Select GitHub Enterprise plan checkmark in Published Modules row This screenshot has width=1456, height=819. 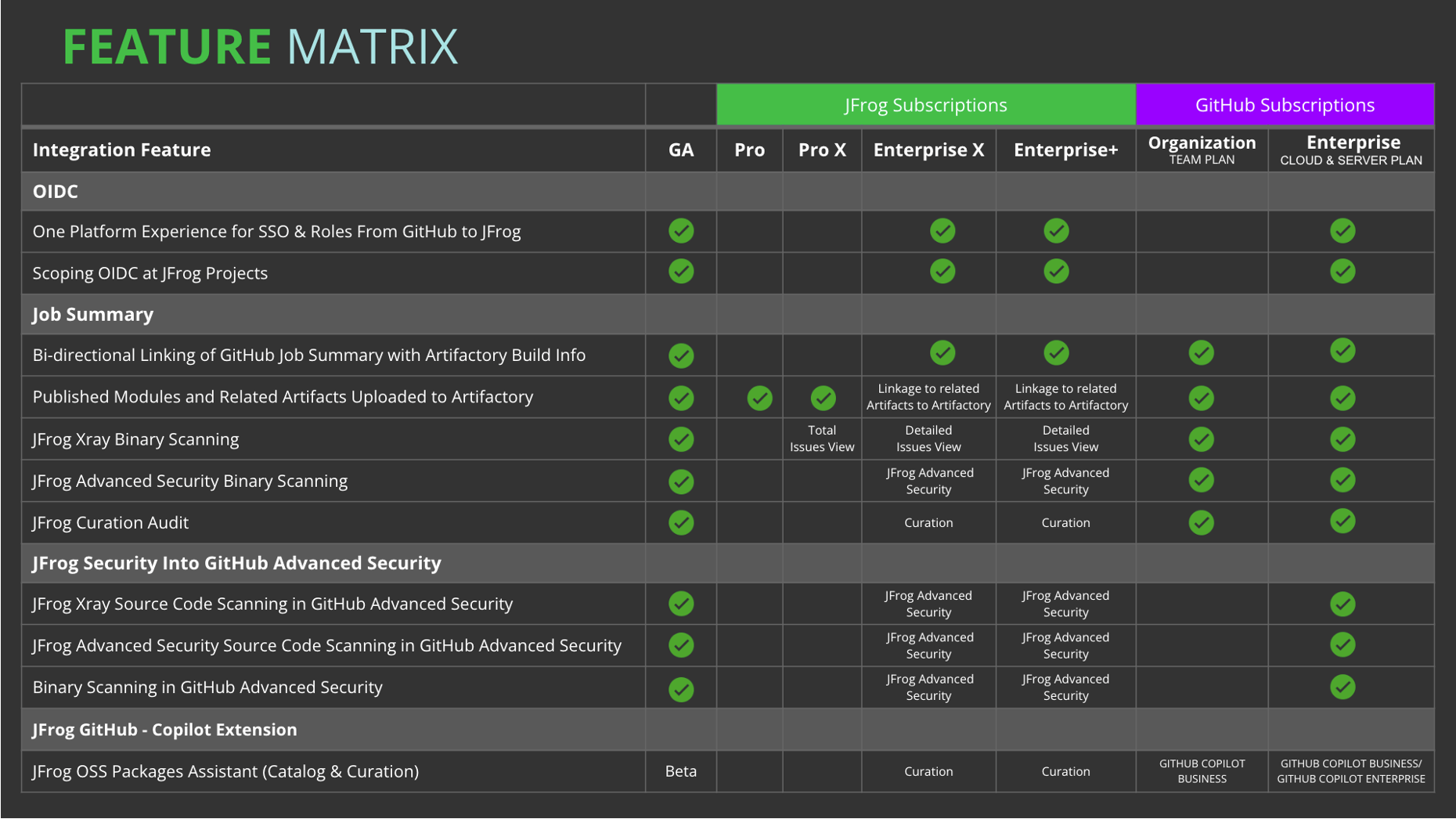tap(1342, 398)
